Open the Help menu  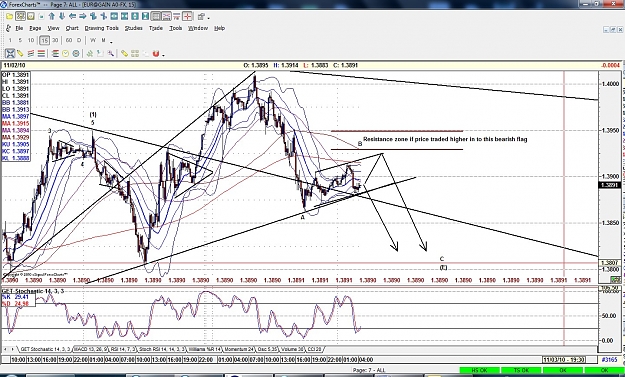(x=220, y=28)
